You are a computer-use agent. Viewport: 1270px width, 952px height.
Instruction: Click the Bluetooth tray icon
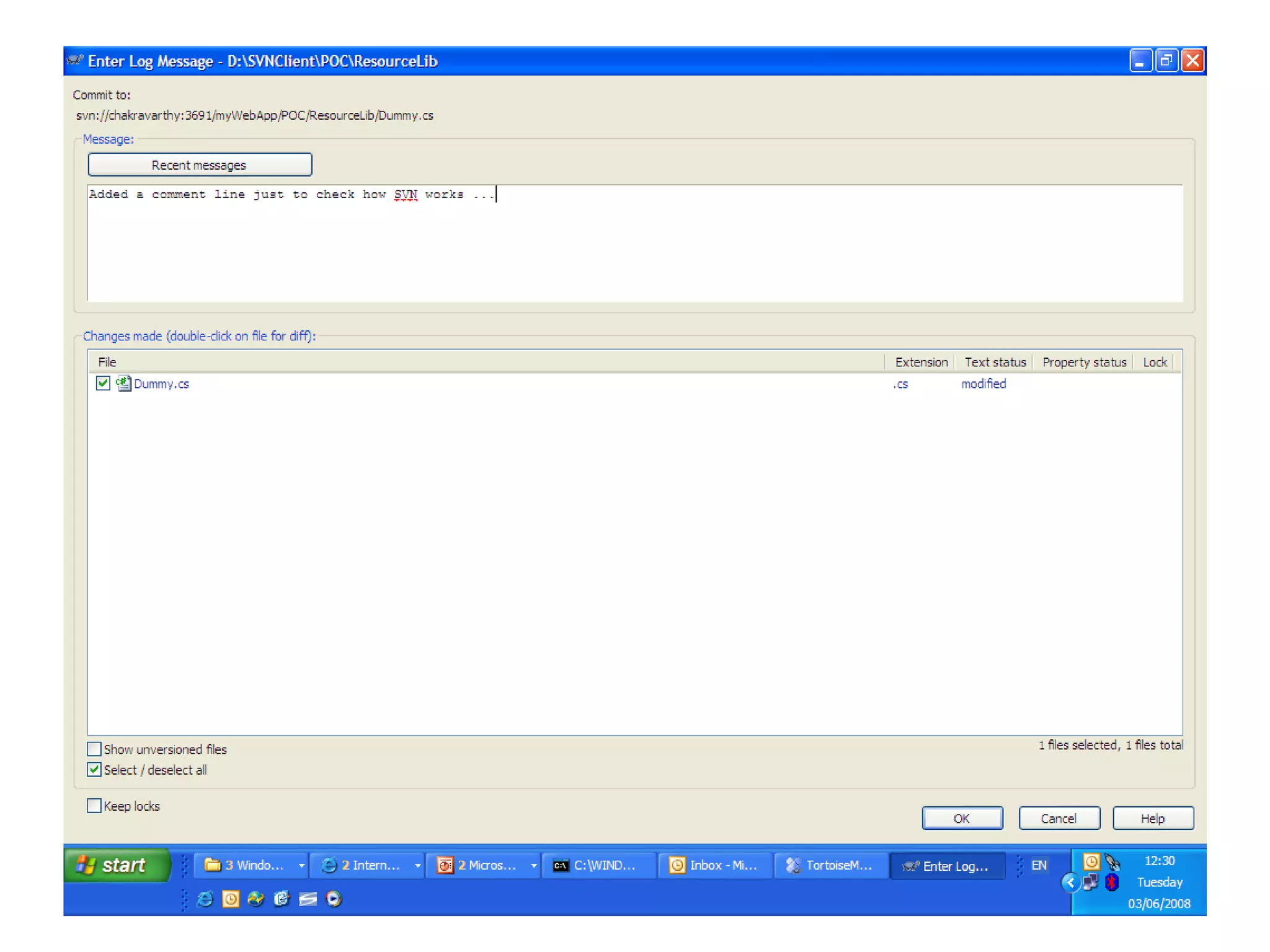(1111, 882)
